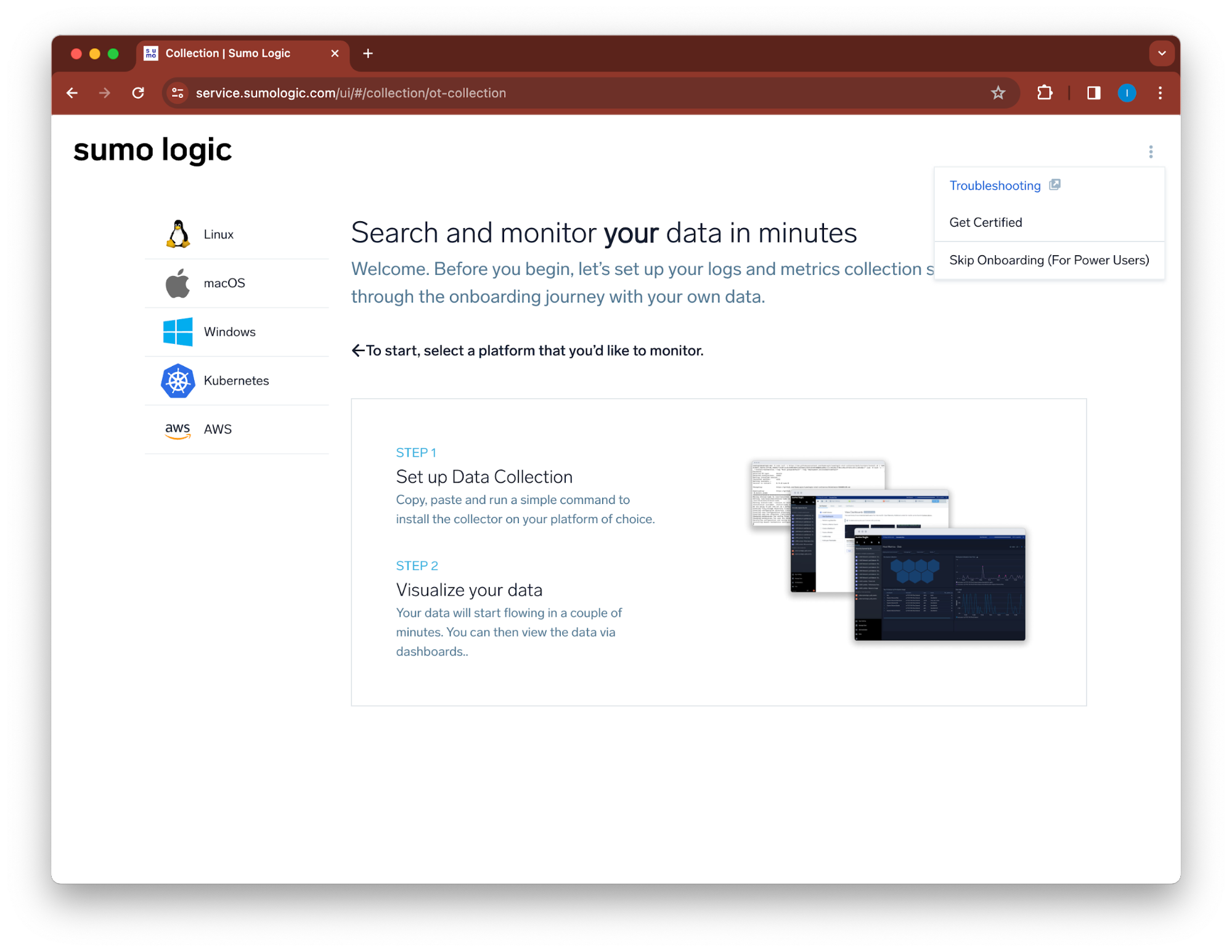1232x952 pixels.
Task: Click the red close window button
Action: pyautogui.click(x=76, y=54)
